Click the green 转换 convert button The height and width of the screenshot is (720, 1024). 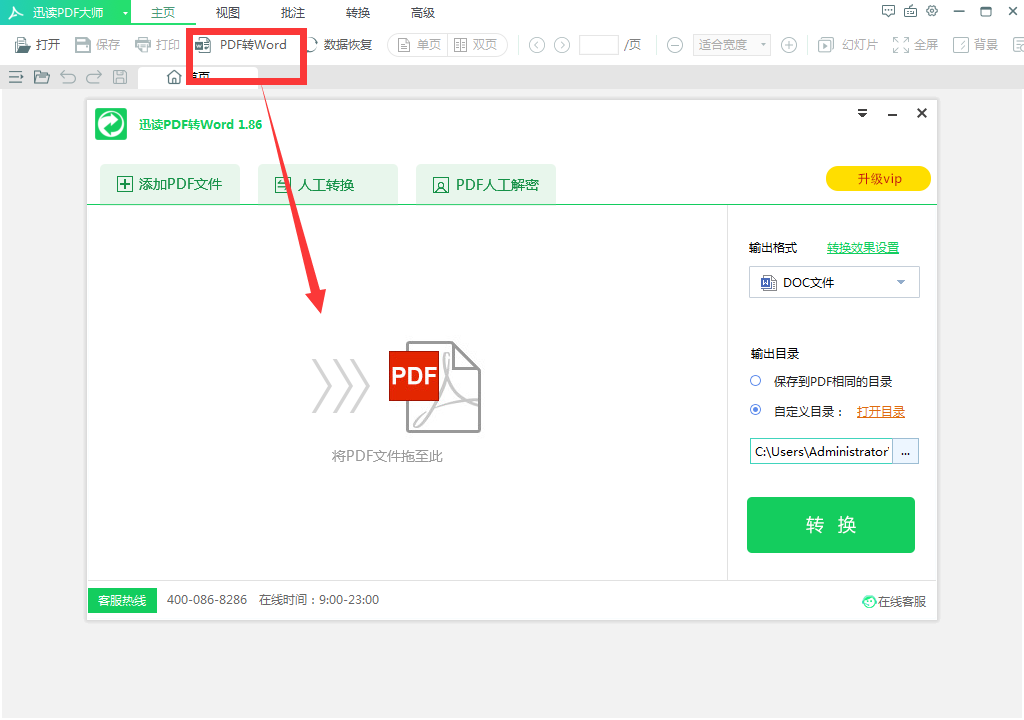831,525
